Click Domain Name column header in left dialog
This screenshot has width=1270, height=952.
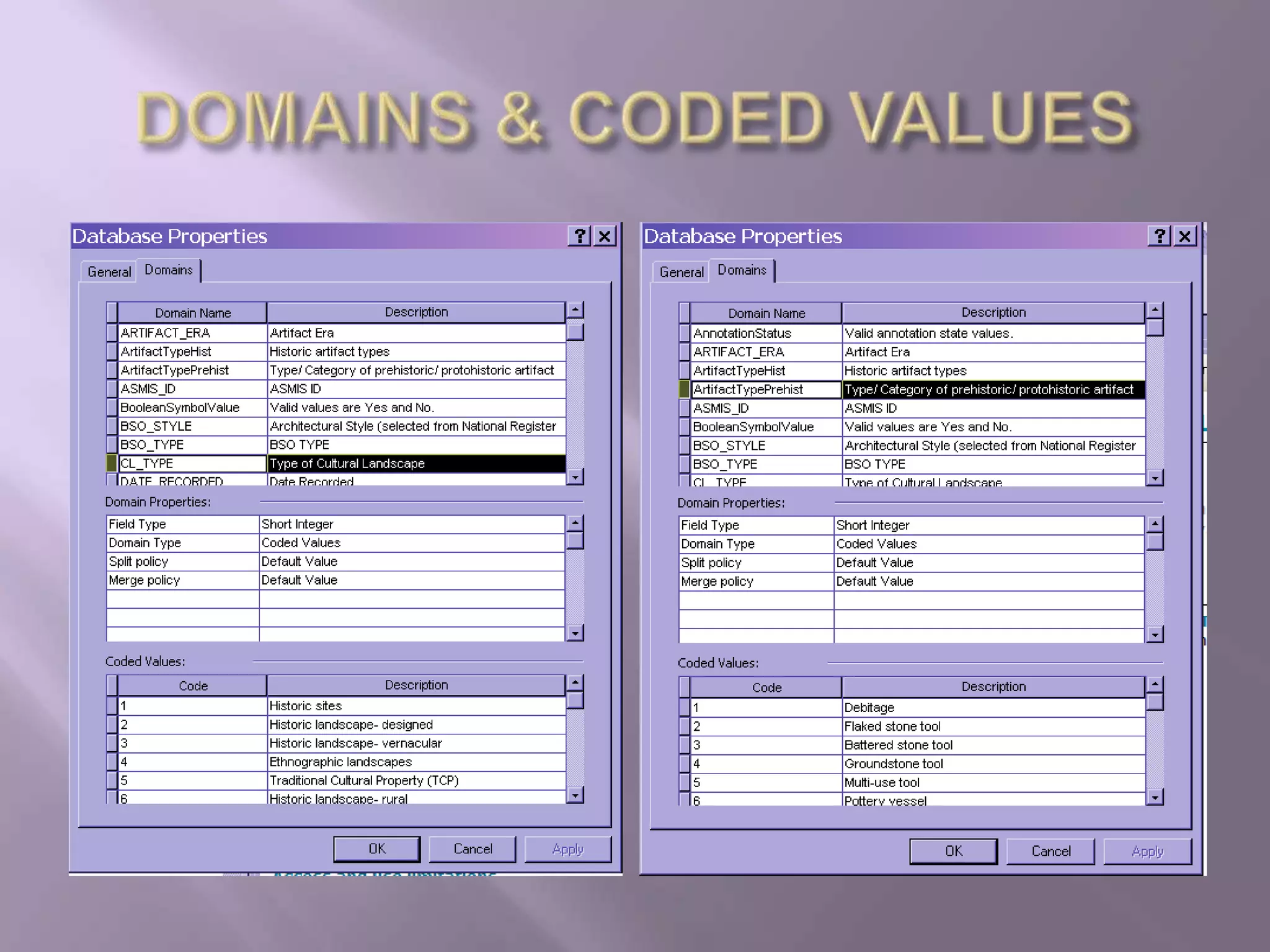pyautogui.click(x=192, y=313)
